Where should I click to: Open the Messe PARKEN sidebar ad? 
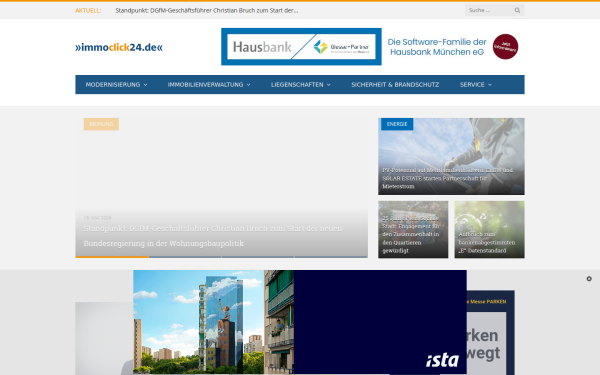click(491, 333)
